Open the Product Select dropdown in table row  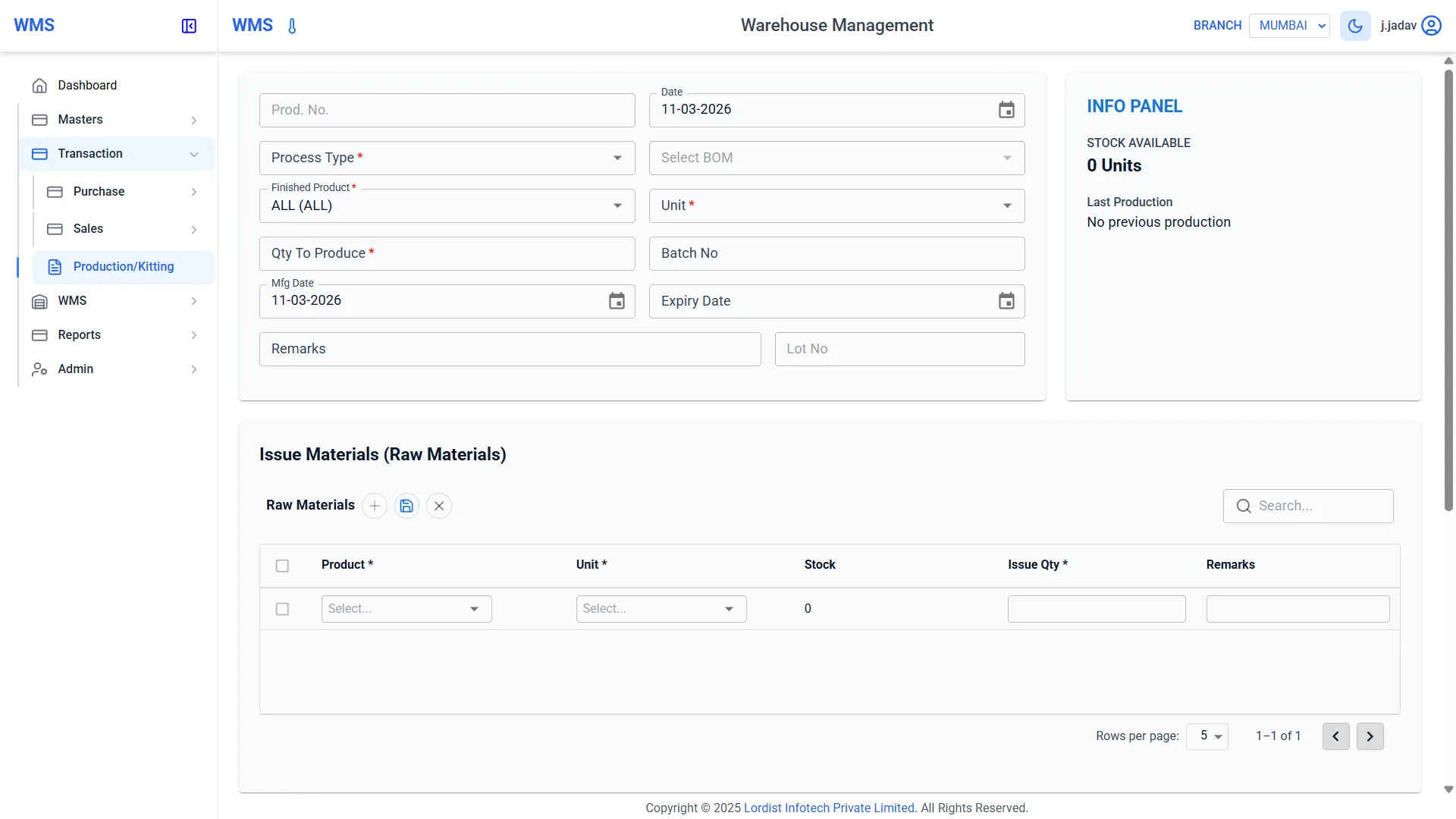[406, 609]
